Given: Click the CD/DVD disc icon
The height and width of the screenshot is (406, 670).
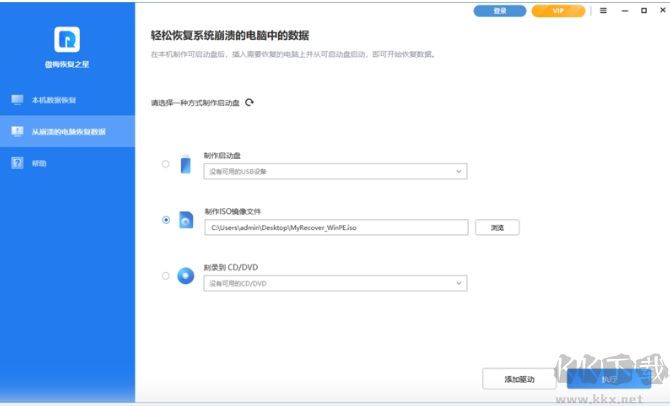Looking at the screenshot, I should point(186,276).
